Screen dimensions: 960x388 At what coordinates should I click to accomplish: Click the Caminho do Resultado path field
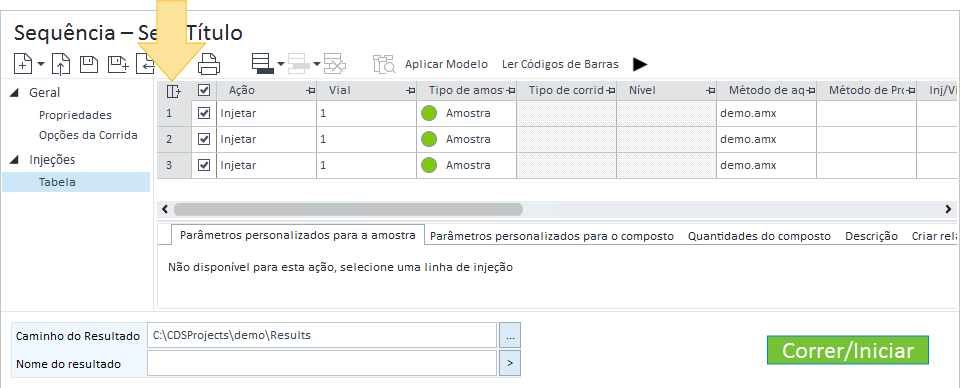(x=321, y=335)
